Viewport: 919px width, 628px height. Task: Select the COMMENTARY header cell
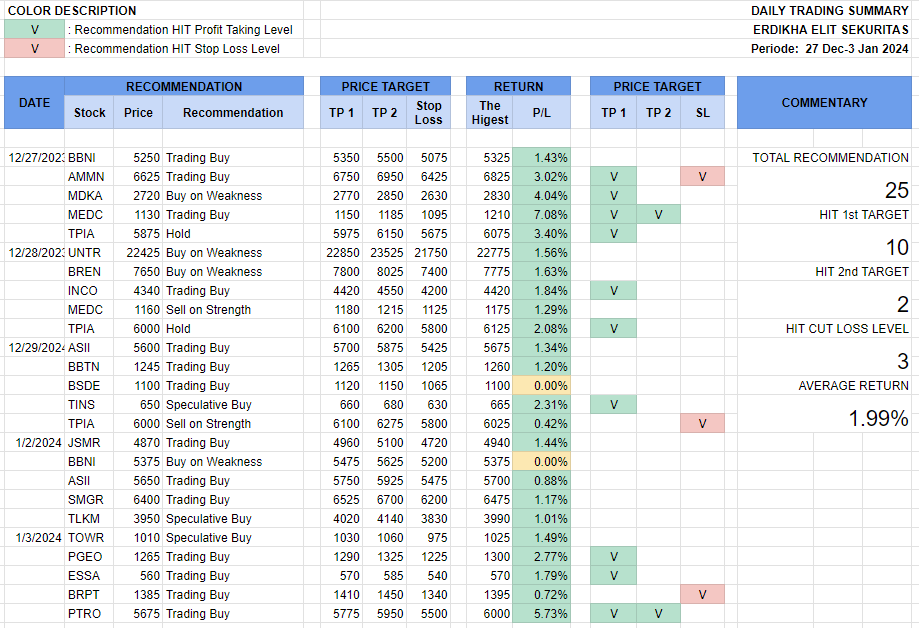pos(824,103)
